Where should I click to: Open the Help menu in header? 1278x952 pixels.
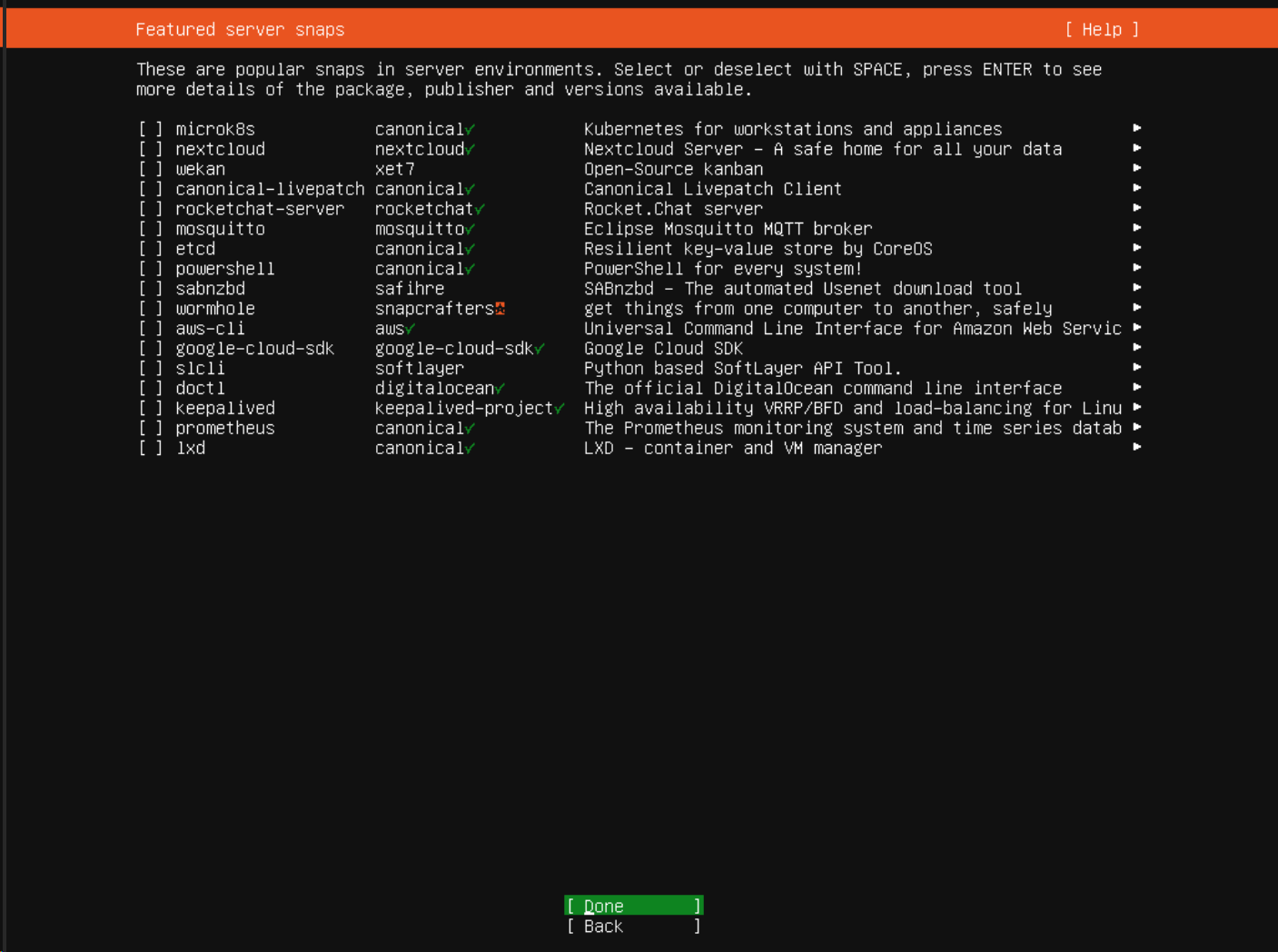pos(1101,30)
